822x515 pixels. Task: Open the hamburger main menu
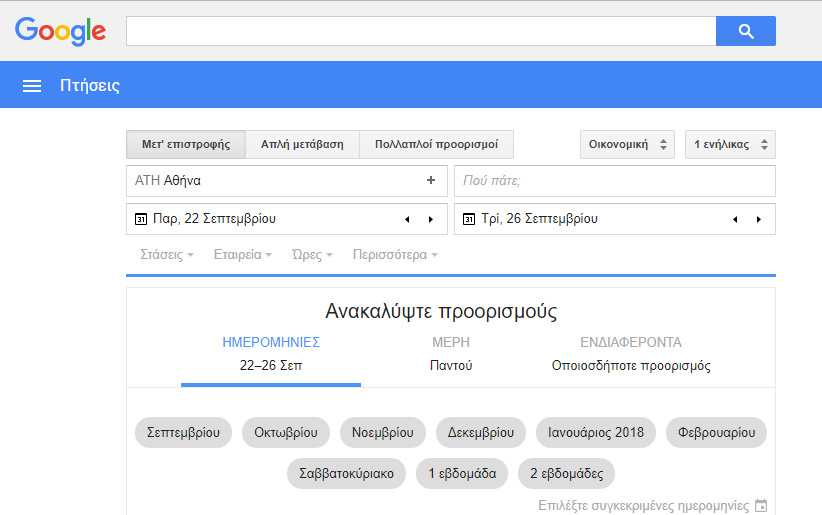click(x=32, y=86)
